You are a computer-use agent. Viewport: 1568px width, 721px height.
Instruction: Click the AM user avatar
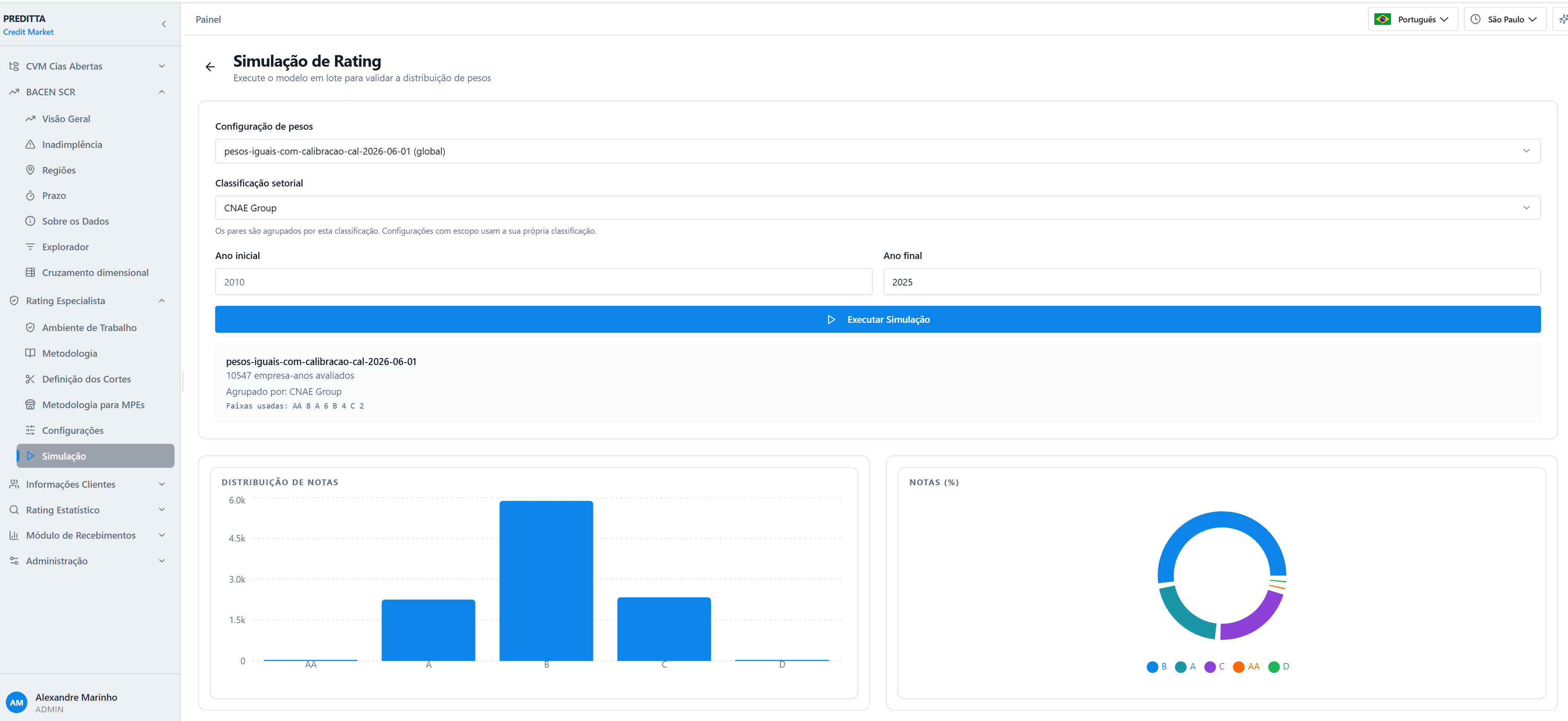(17, 703)
